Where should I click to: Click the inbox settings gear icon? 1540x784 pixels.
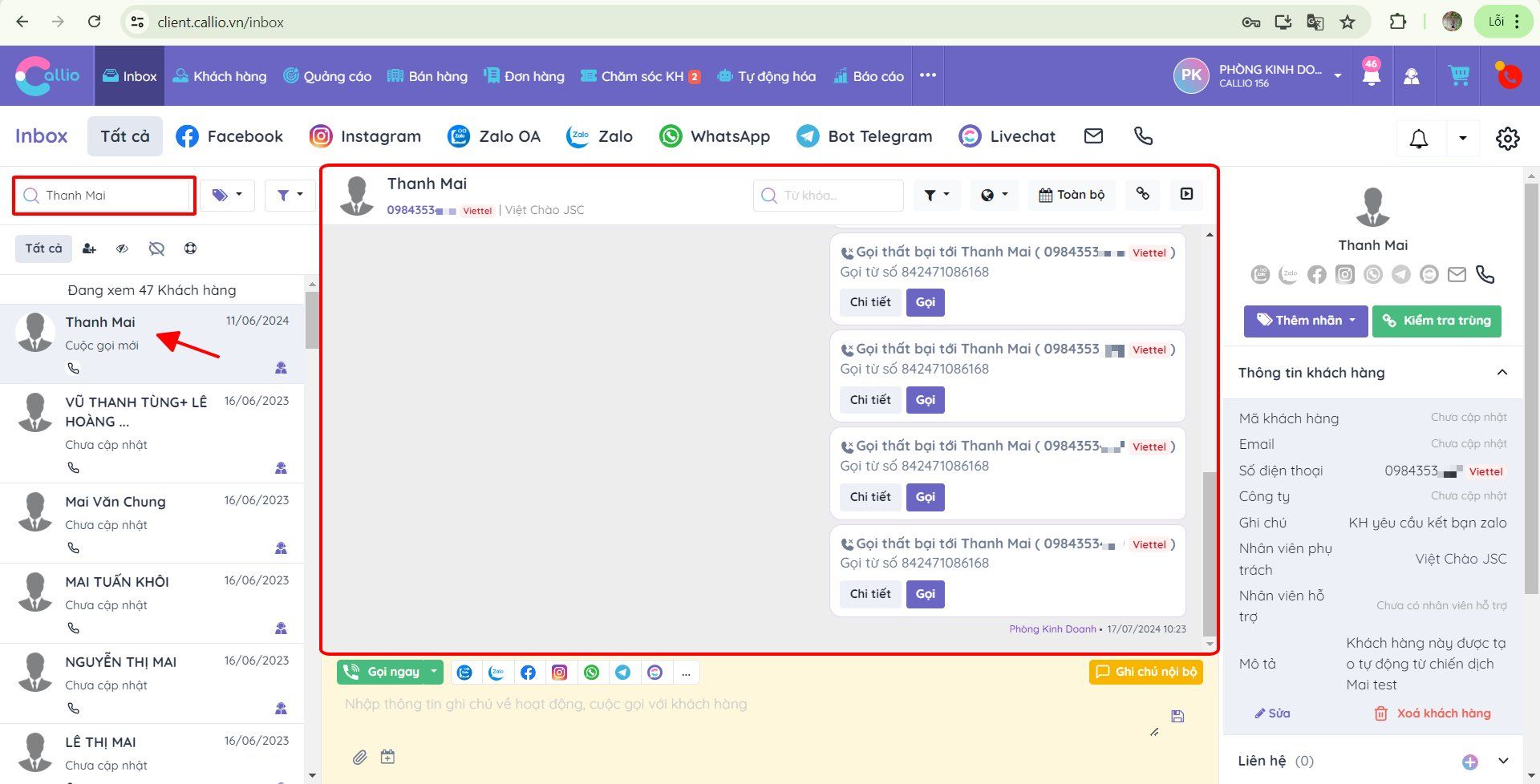(1507, 138)
